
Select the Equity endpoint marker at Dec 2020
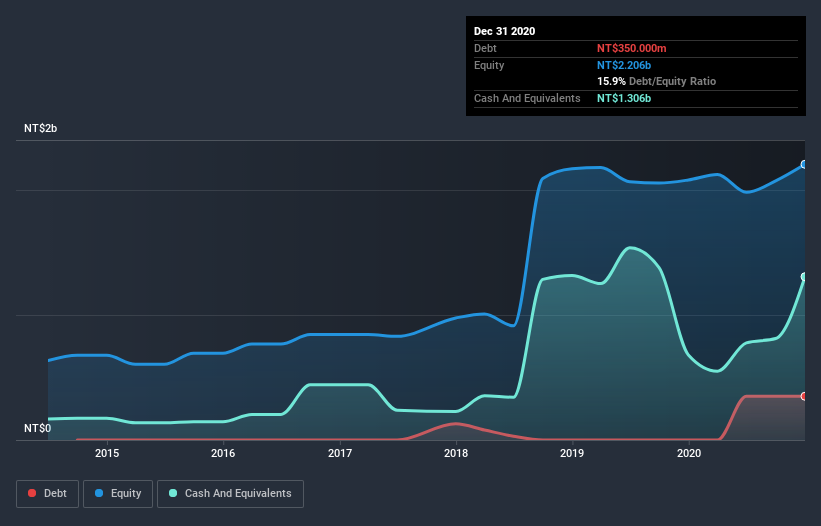[804, 164]
